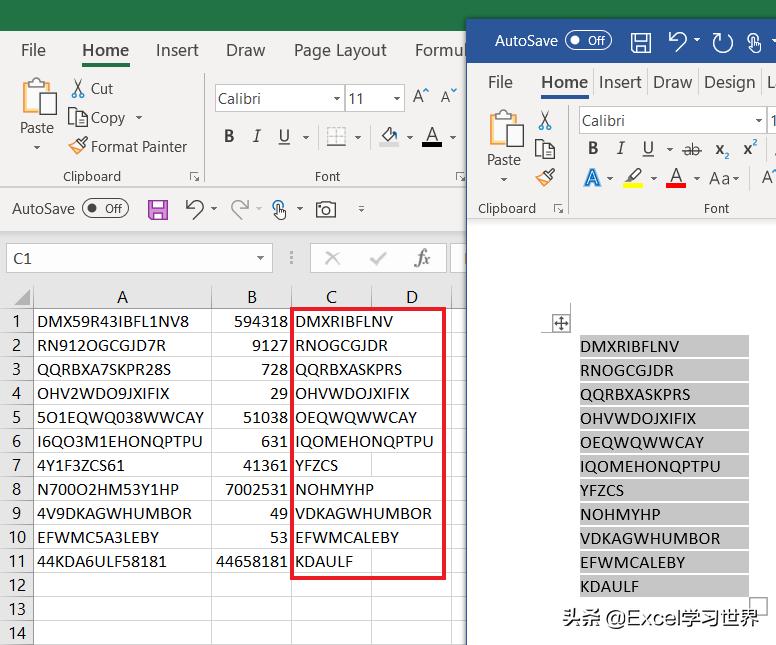This screenshot has width=776, height=645.
Task: Click the Cut scissors icon in Word
Action: coord(545,121)
